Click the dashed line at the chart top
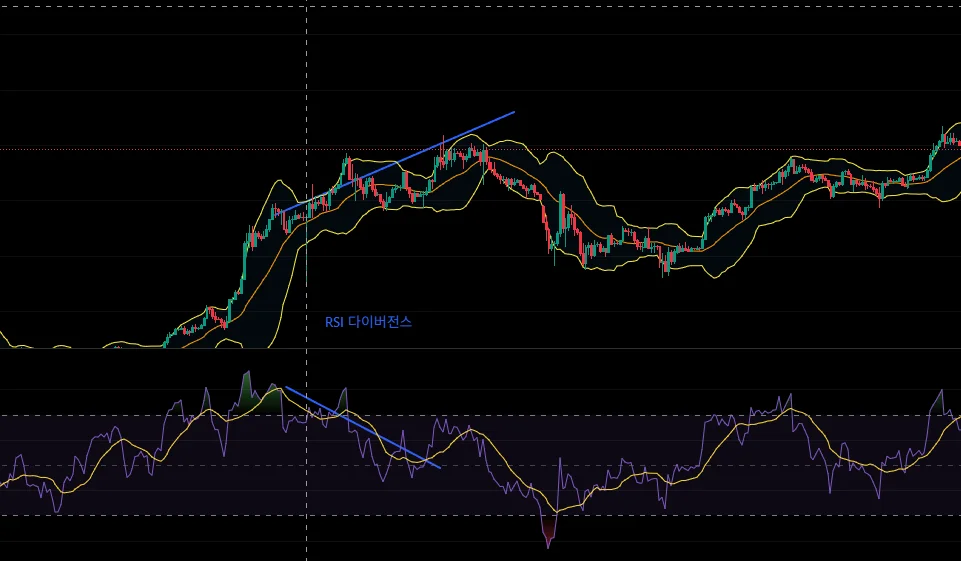Screen dimensions: 961x561 click(480, 7)
